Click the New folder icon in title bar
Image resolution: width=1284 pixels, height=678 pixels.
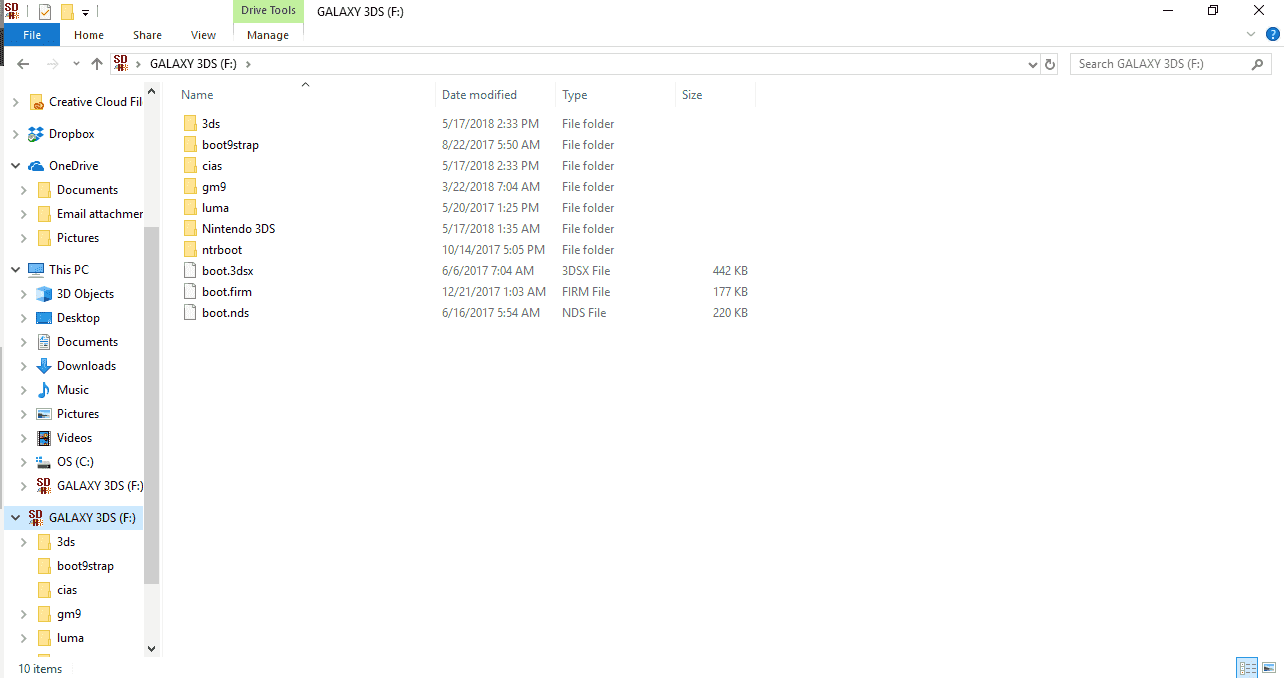(x=67, y=12)
